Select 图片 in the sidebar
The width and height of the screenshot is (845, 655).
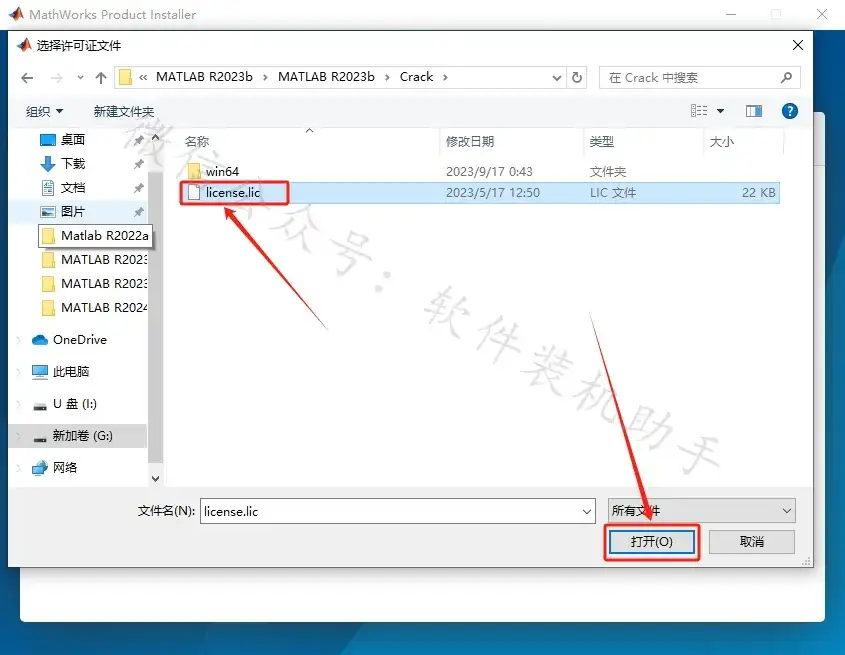click(x=73, y=211)
